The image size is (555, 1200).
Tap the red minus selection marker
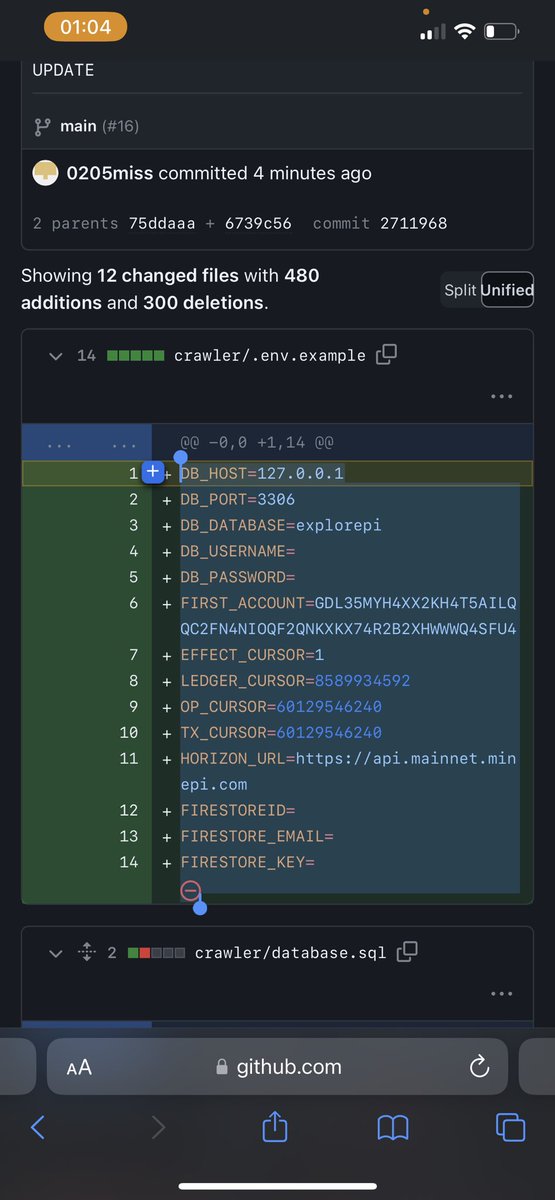(x=189, y=890)
